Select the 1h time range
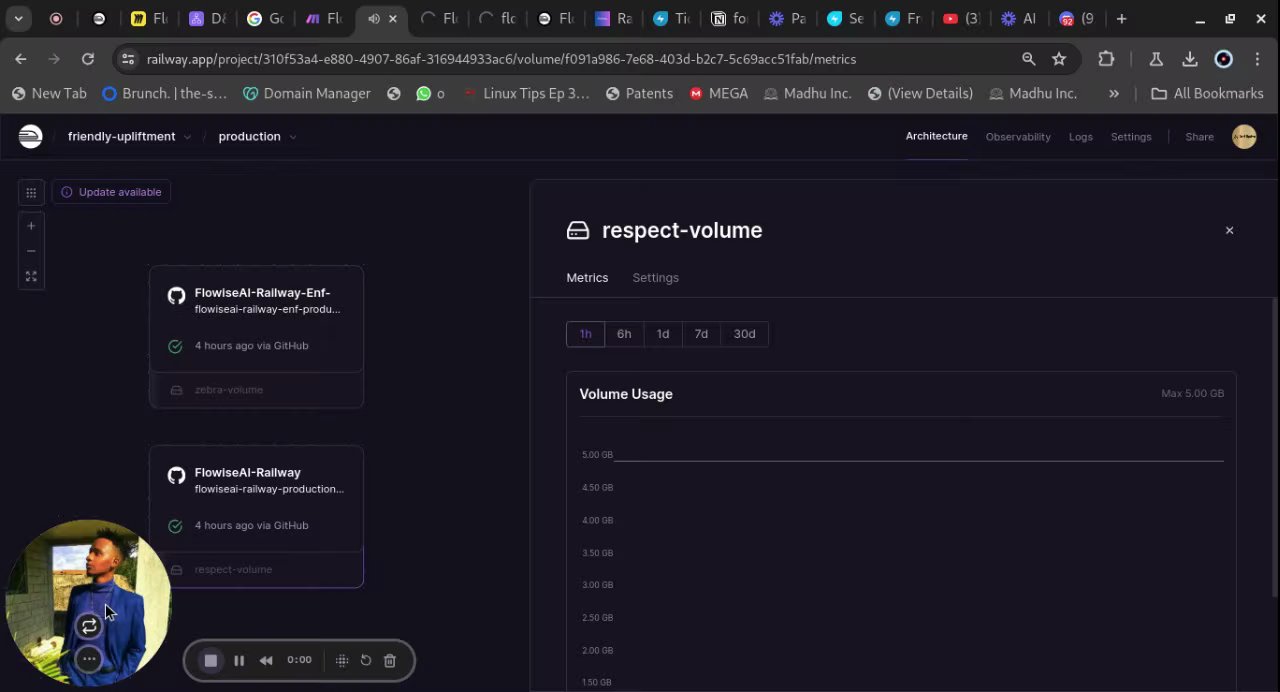 click(585, 334)
